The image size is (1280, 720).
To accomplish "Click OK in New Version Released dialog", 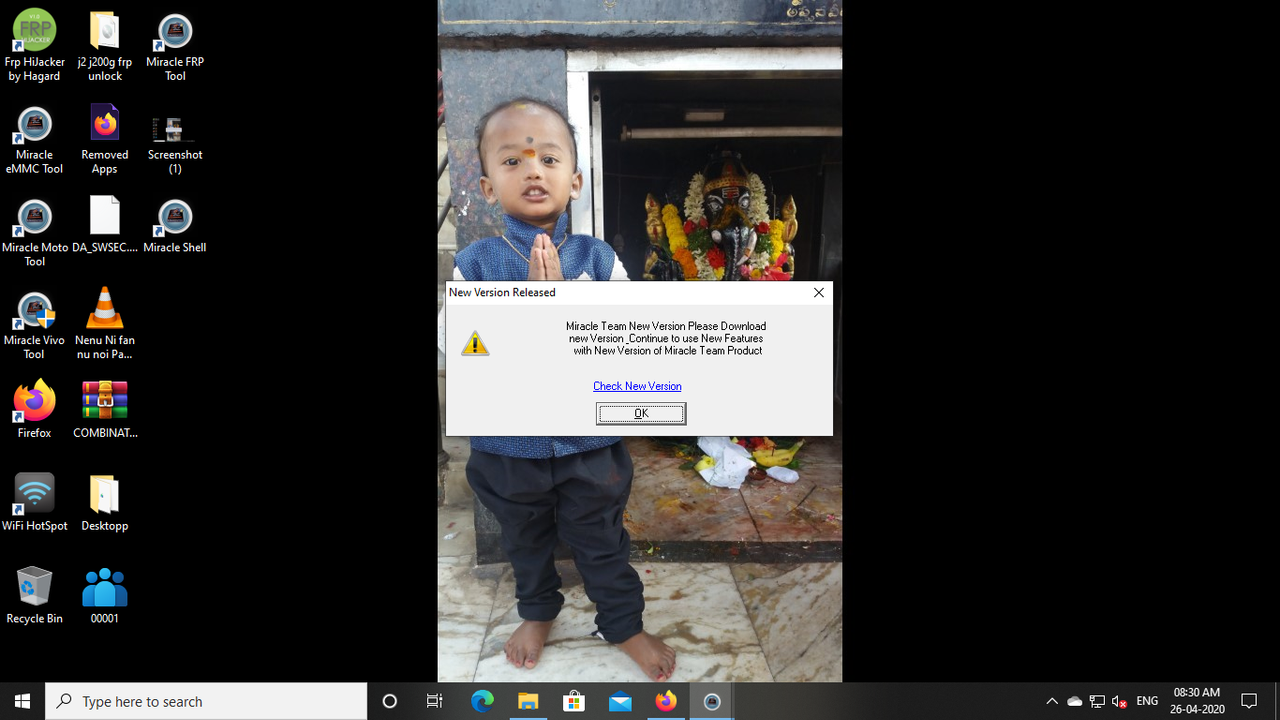I will pyautogui.click(x=641, y=413).
